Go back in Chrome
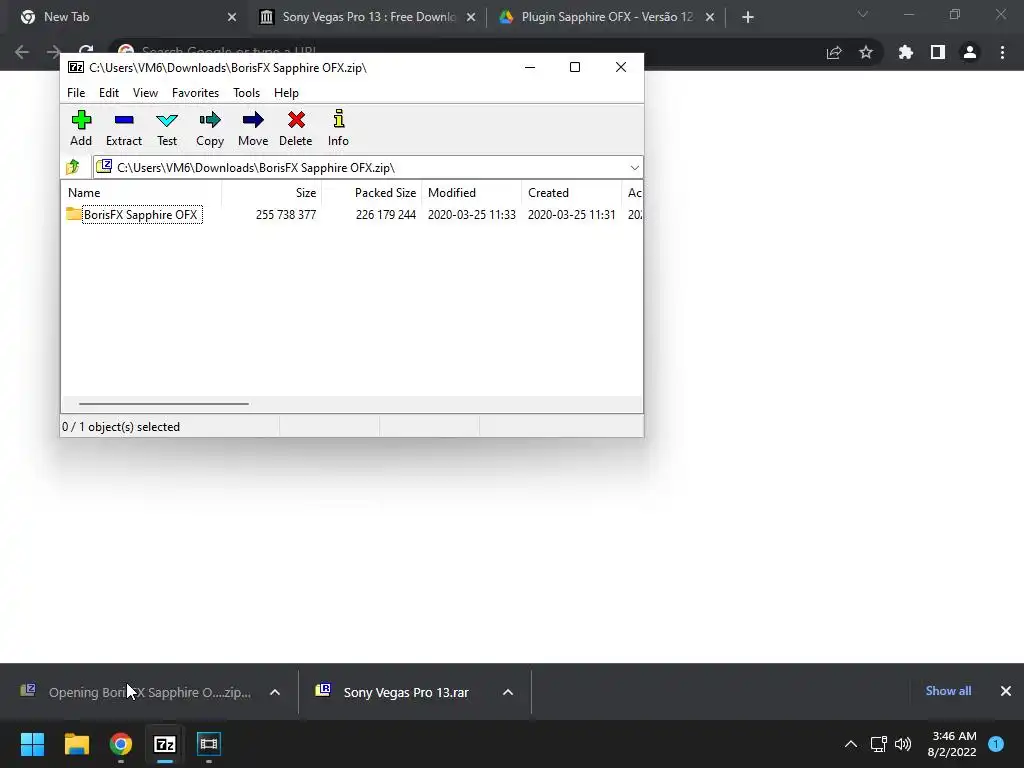1024x768 pixels. 22,52
